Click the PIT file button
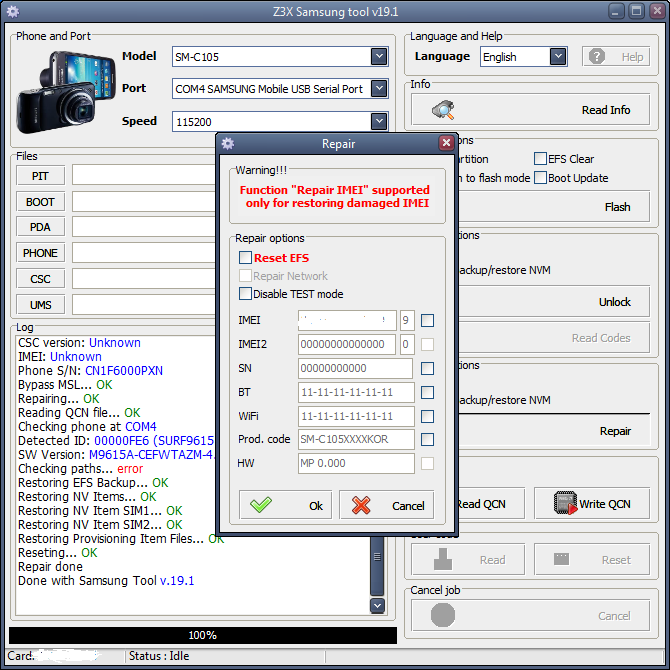 pyautogui.click(x=41, y=176)
